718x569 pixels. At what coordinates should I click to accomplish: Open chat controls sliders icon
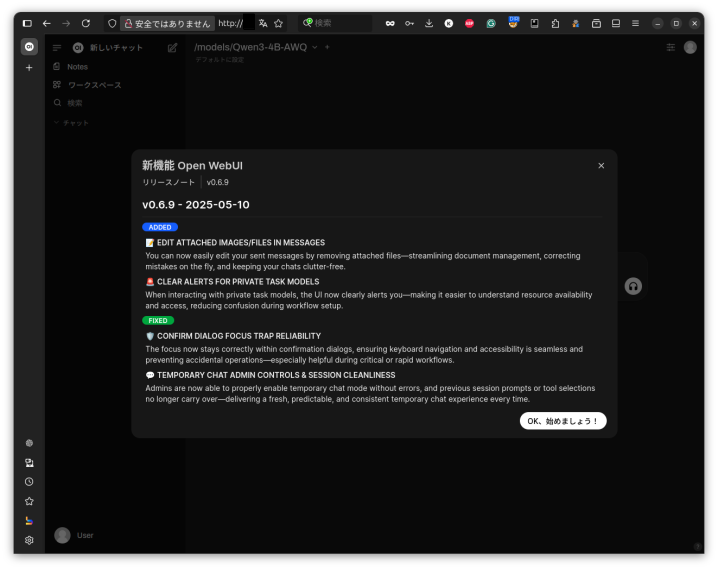click(671, 47)
